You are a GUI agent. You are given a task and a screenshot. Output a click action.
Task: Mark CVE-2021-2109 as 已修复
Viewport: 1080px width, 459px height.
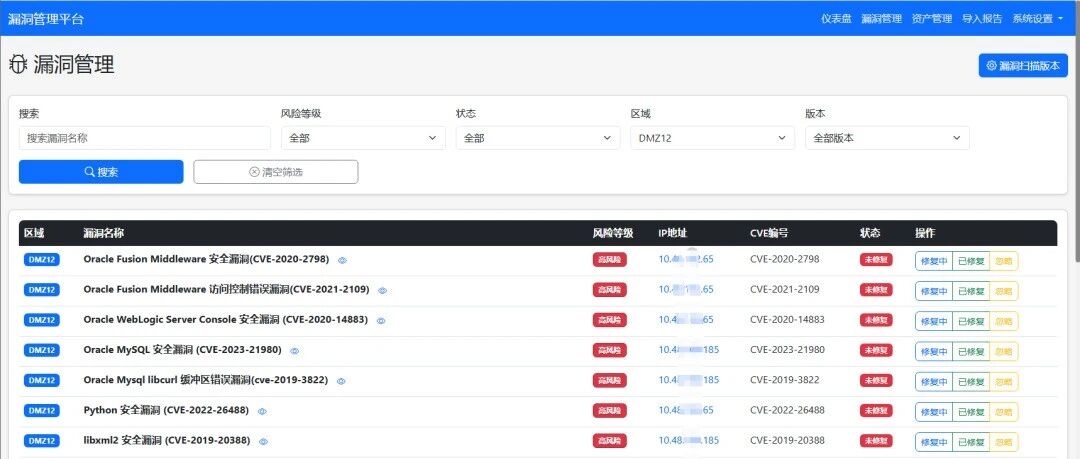[x=971, y=291]
